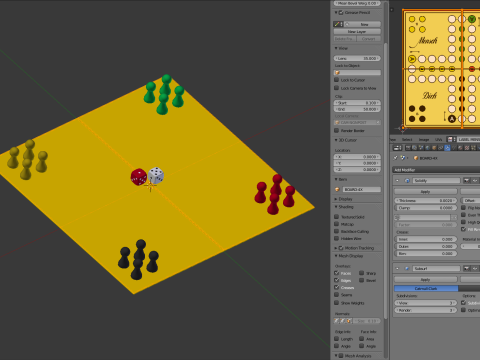The image size is (480, 360).
Task: Enable edge Length info checkbox
Action: click(337, 339)
